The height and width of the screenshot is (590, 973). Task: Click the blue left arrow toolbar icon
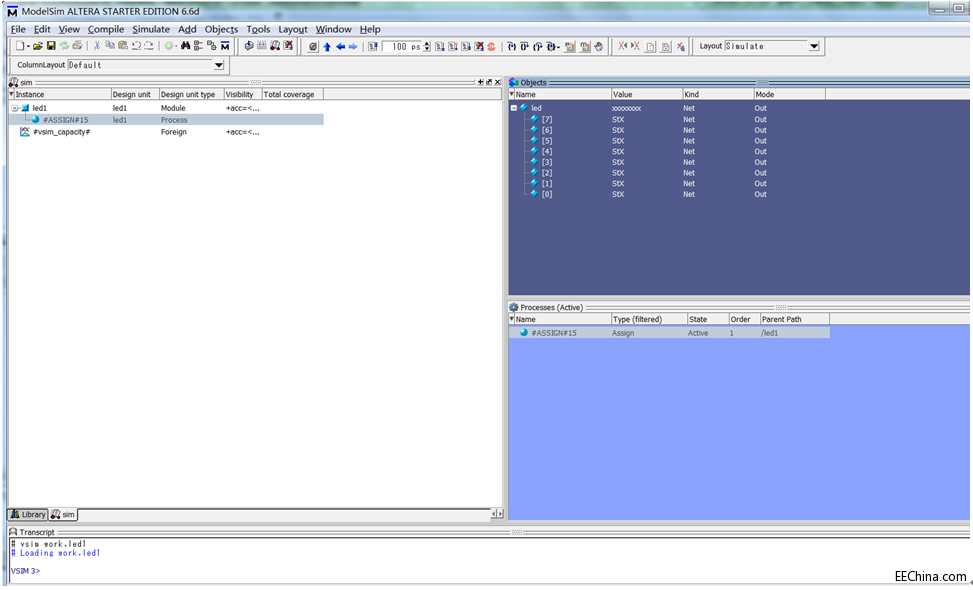click(x=340, y=46)
